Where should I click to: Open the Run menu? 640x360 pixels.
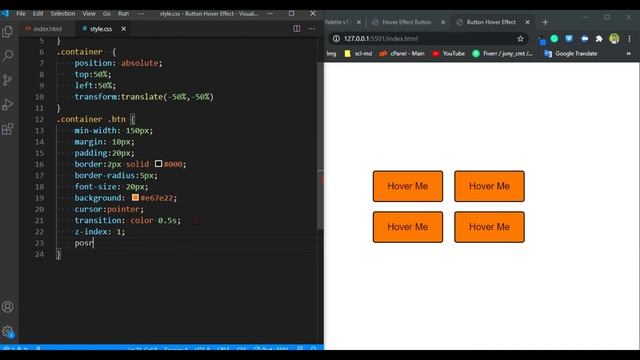[123, 13]
